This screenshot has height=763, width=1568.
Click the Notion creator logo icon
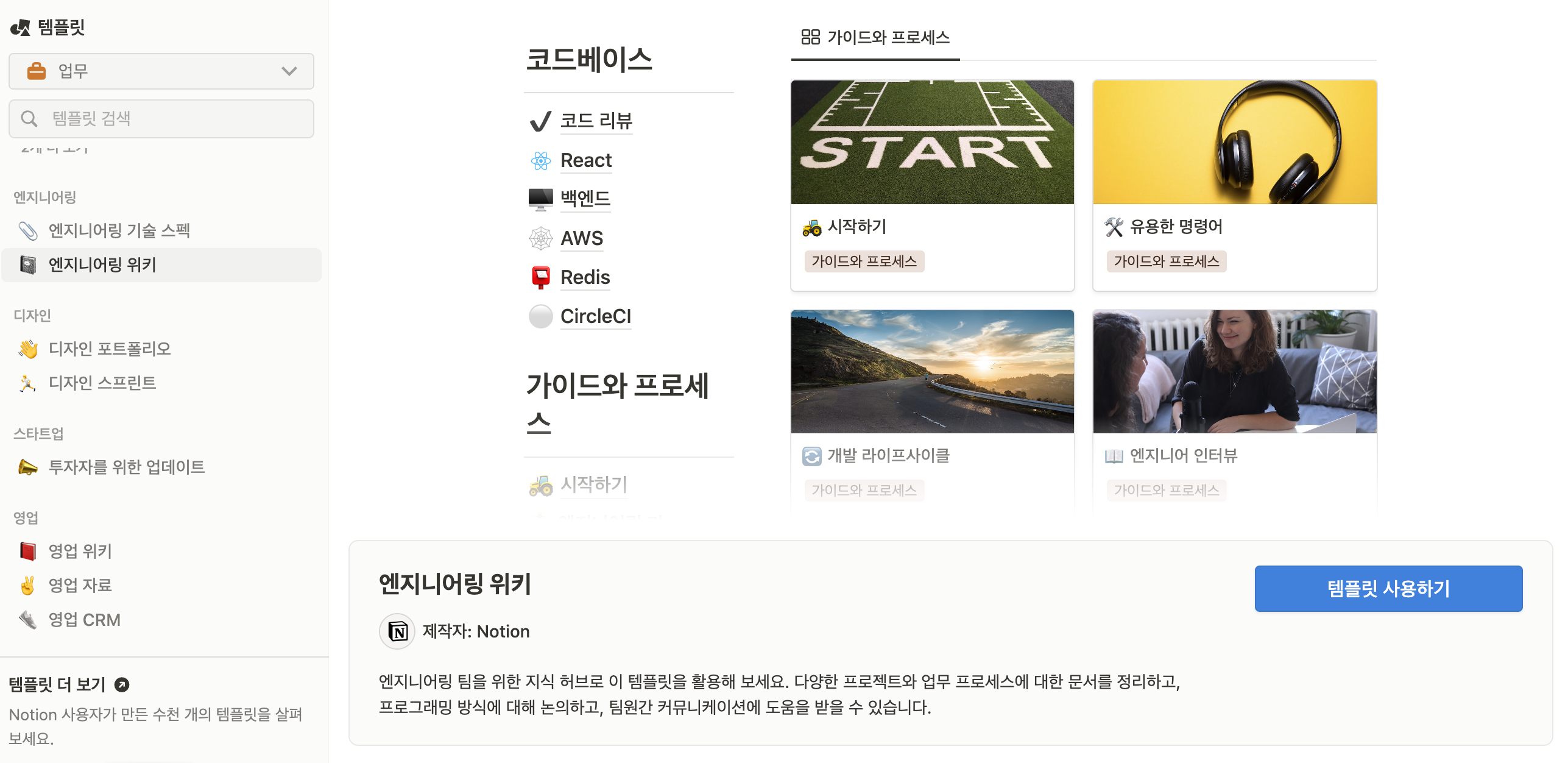click(x=397, y=631)
